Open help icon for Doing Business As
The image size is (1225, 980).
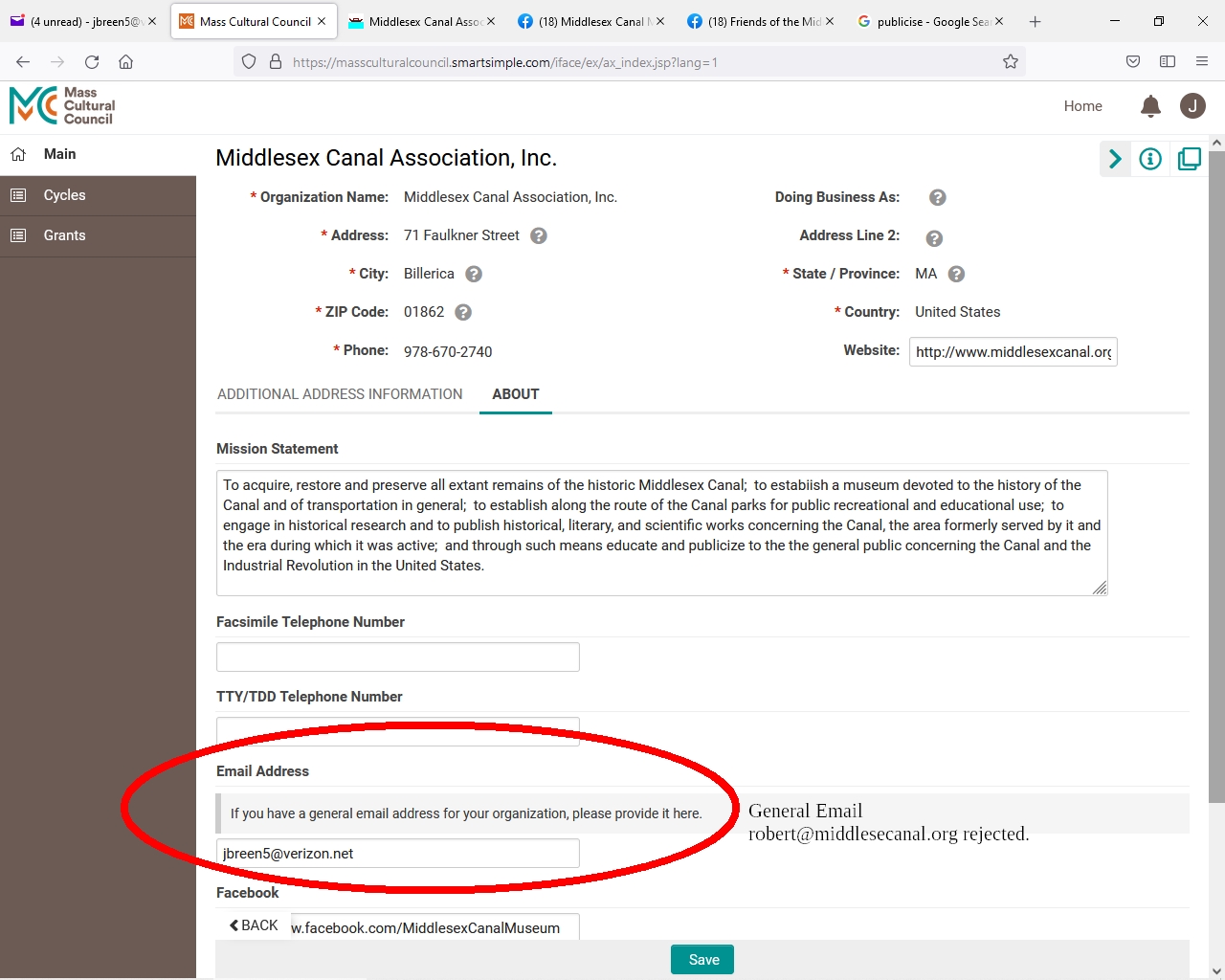pos(938,197)
